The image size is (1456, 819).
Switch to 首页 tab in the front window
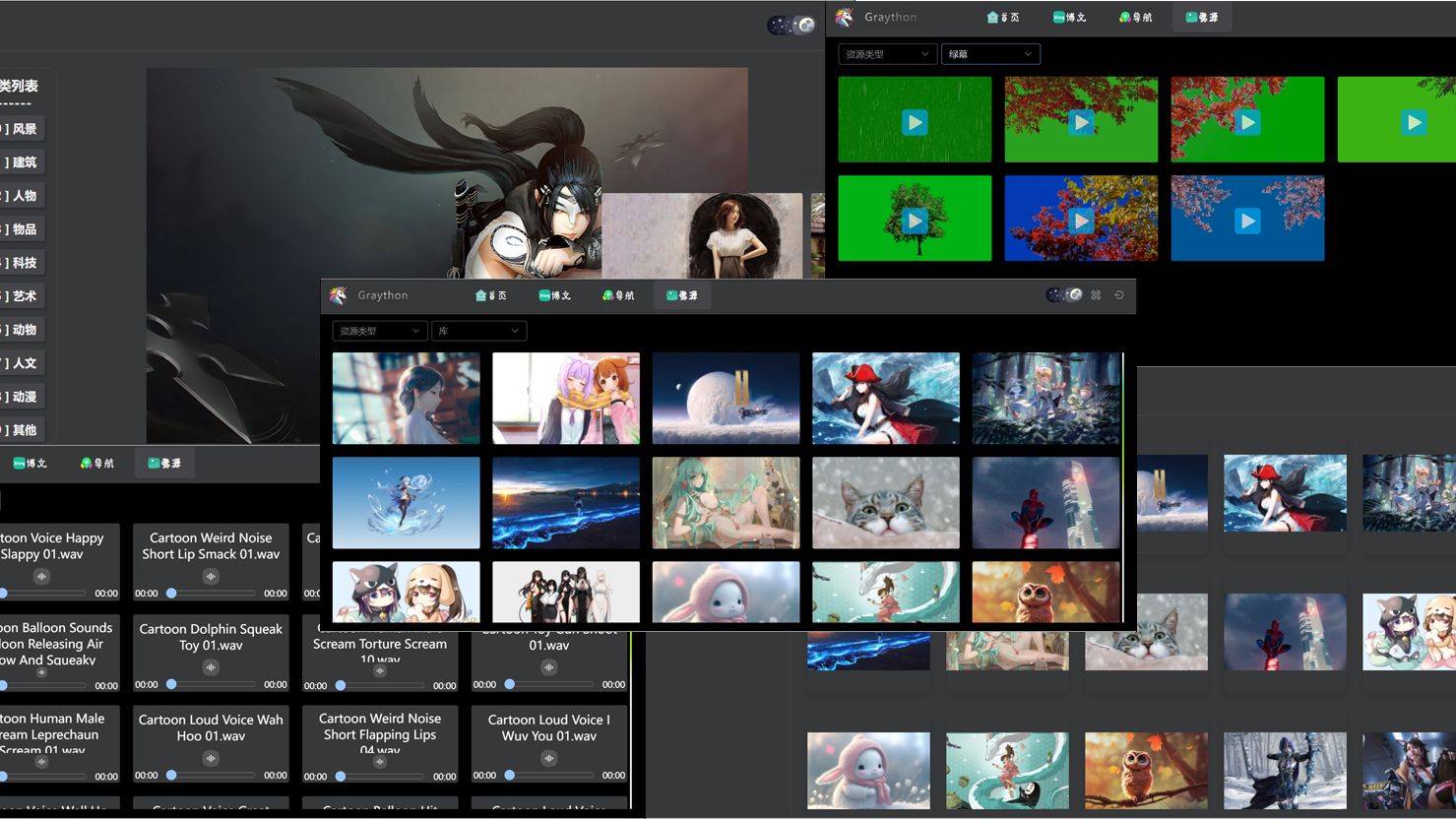coord(490,295)
